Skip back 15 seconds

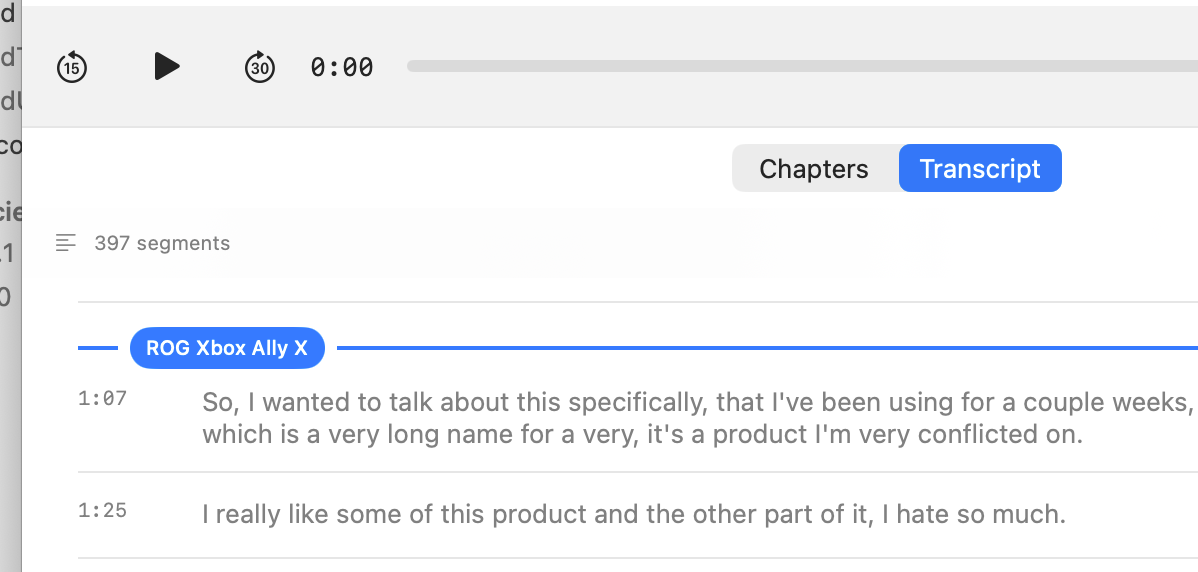tap(72, 67)
